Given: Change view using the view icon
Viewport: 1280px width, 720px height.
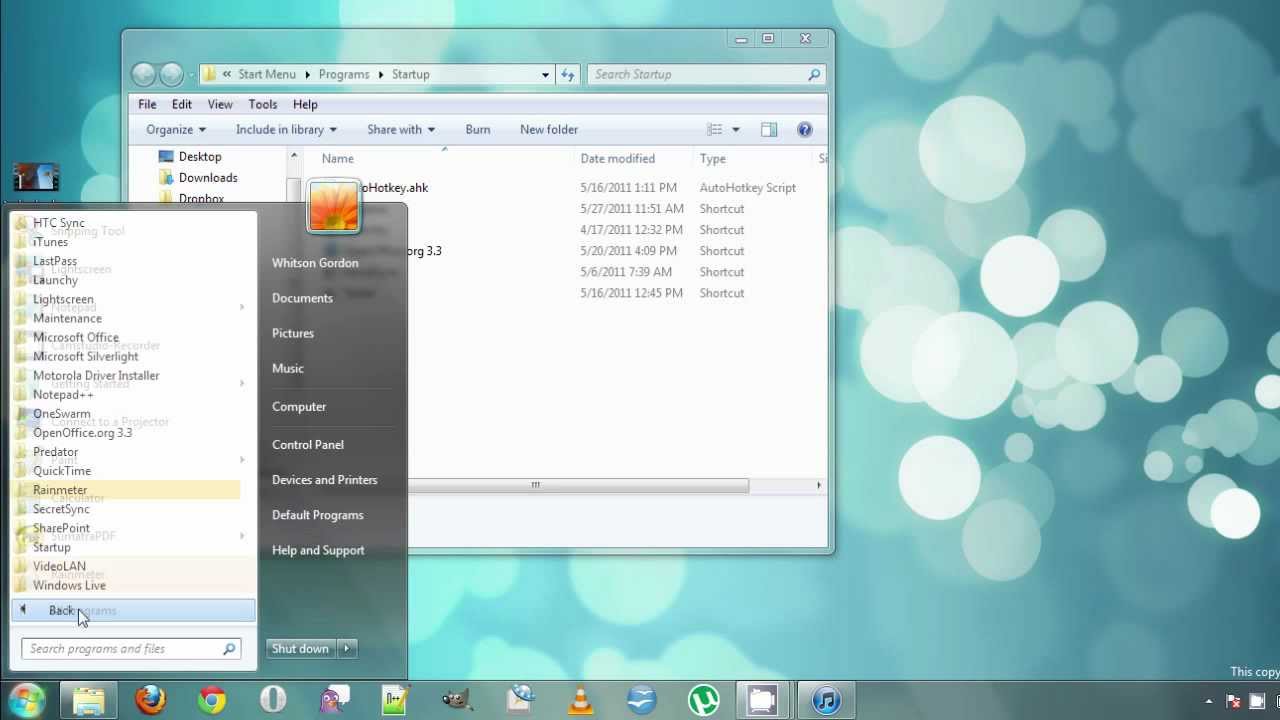Looking at the screenshot, I should coord(714,129).
